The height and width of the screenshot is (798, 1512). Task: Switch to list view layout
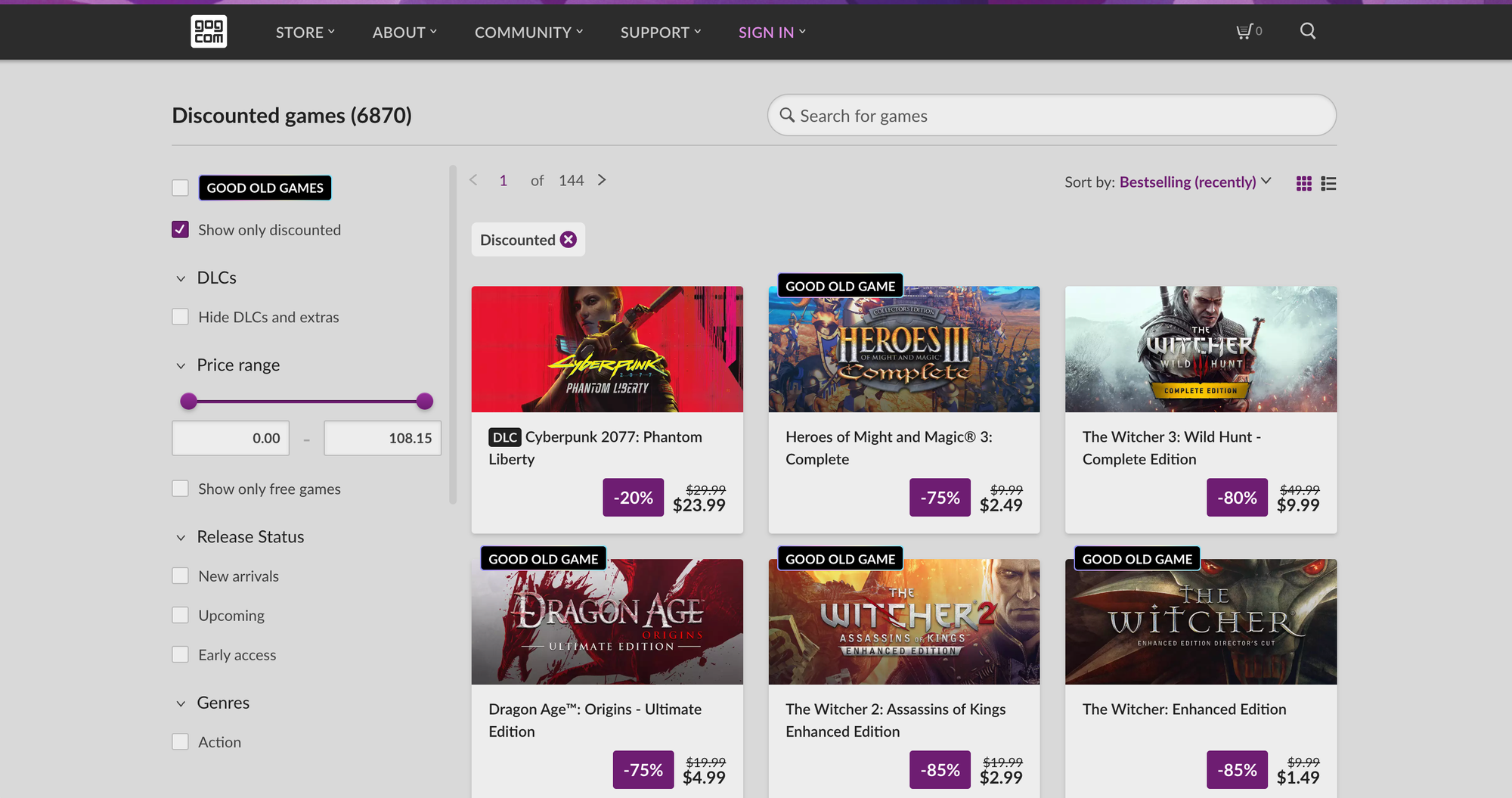pyautogui.click(x=1328, y=183)
